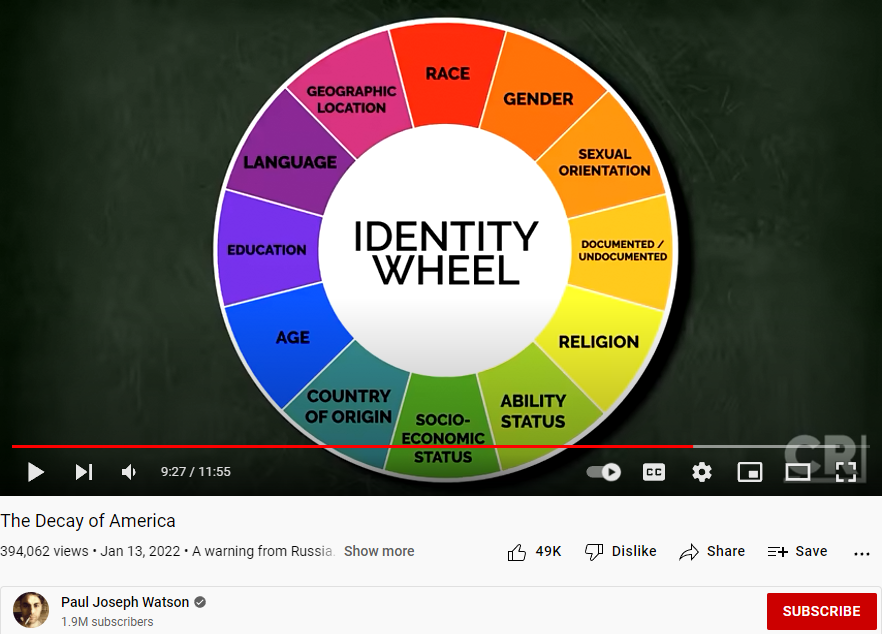Subscribe to Paul Joseph Watson
The image size is (882, 634).
tap(821, 611)
